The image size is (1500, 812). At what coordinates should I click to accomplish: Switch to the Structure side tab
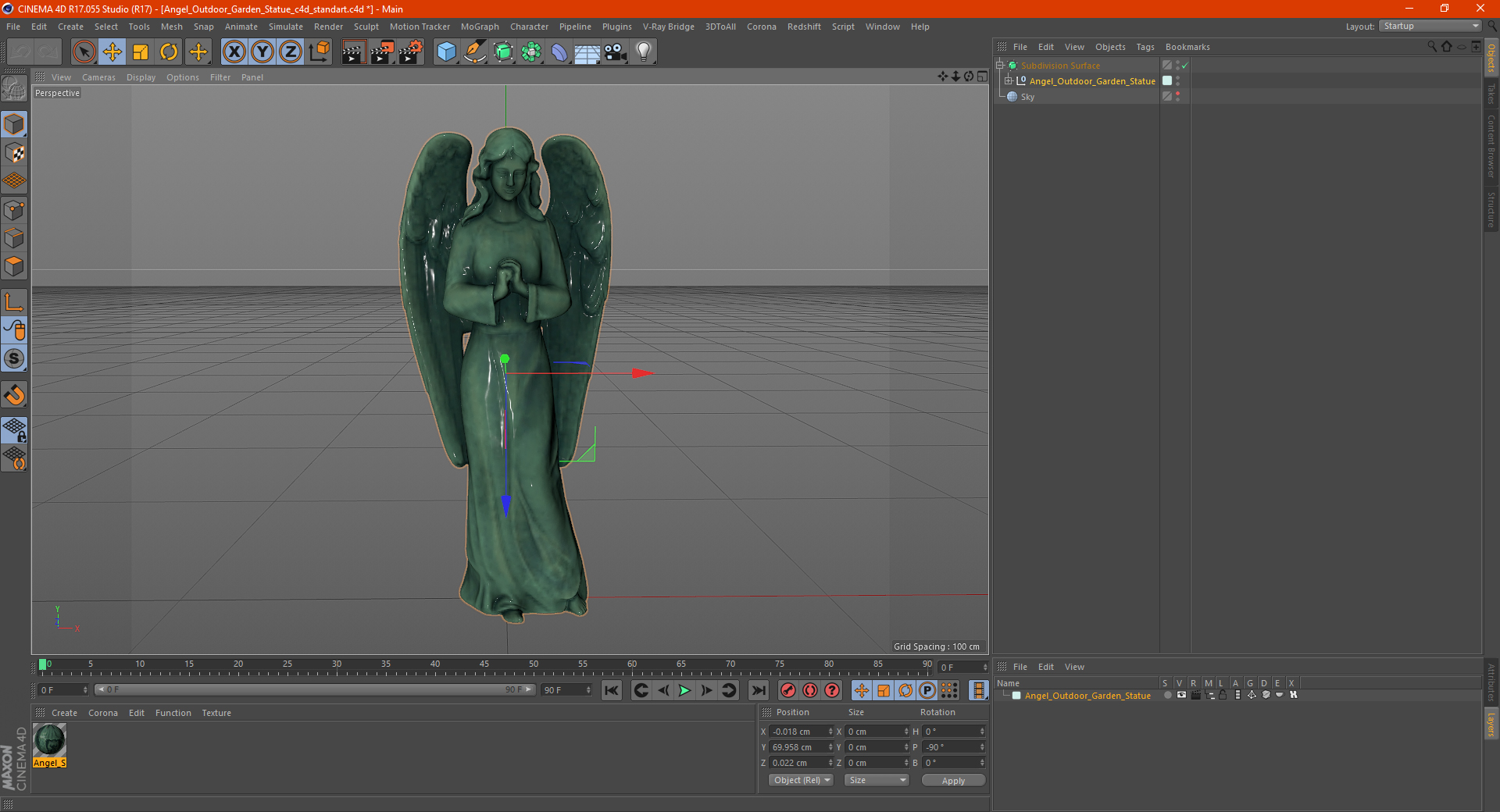(x=1491, y=209)
